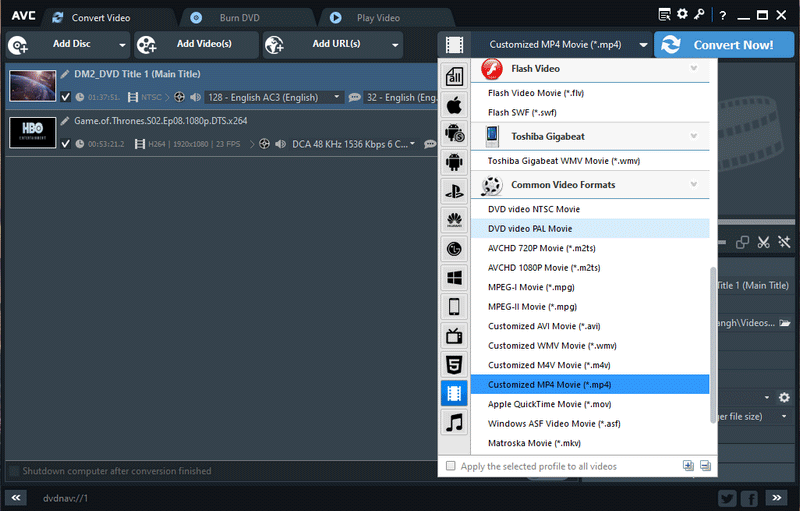Add custom profile icon in dropdown footer

tap(688, 466)
